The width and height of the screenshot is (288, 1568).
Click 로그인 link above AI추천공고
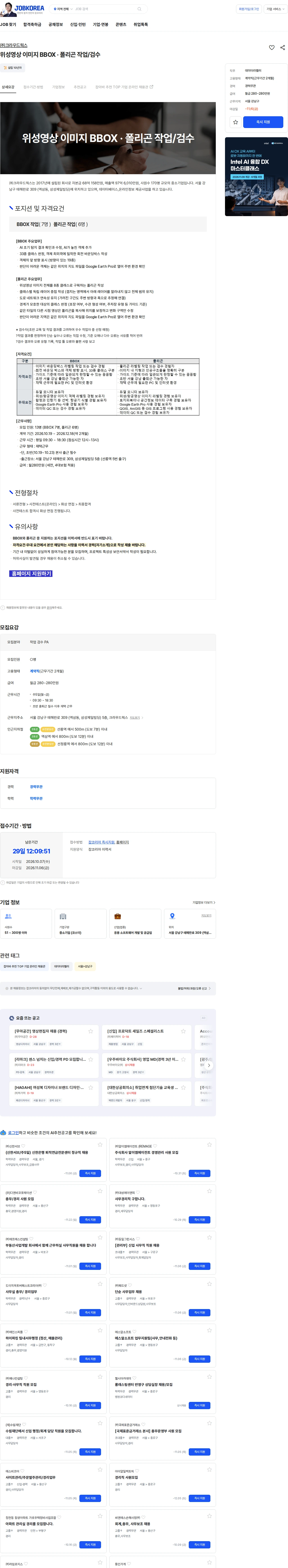coord(13,1133)
